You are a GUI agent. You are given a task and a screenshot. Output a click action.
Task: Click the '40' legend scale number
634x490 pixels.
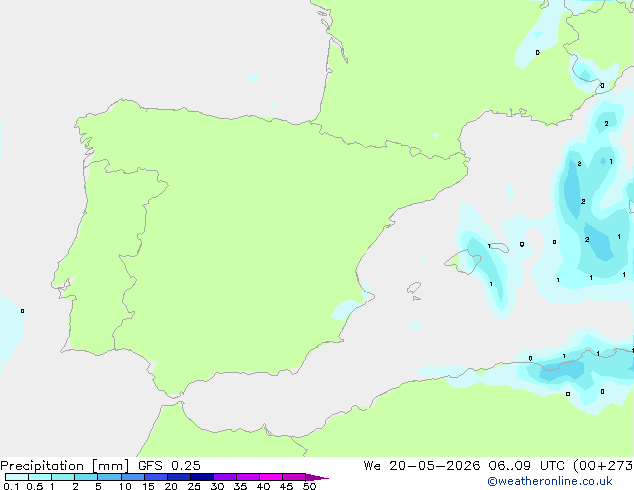[x=263, y=486]
